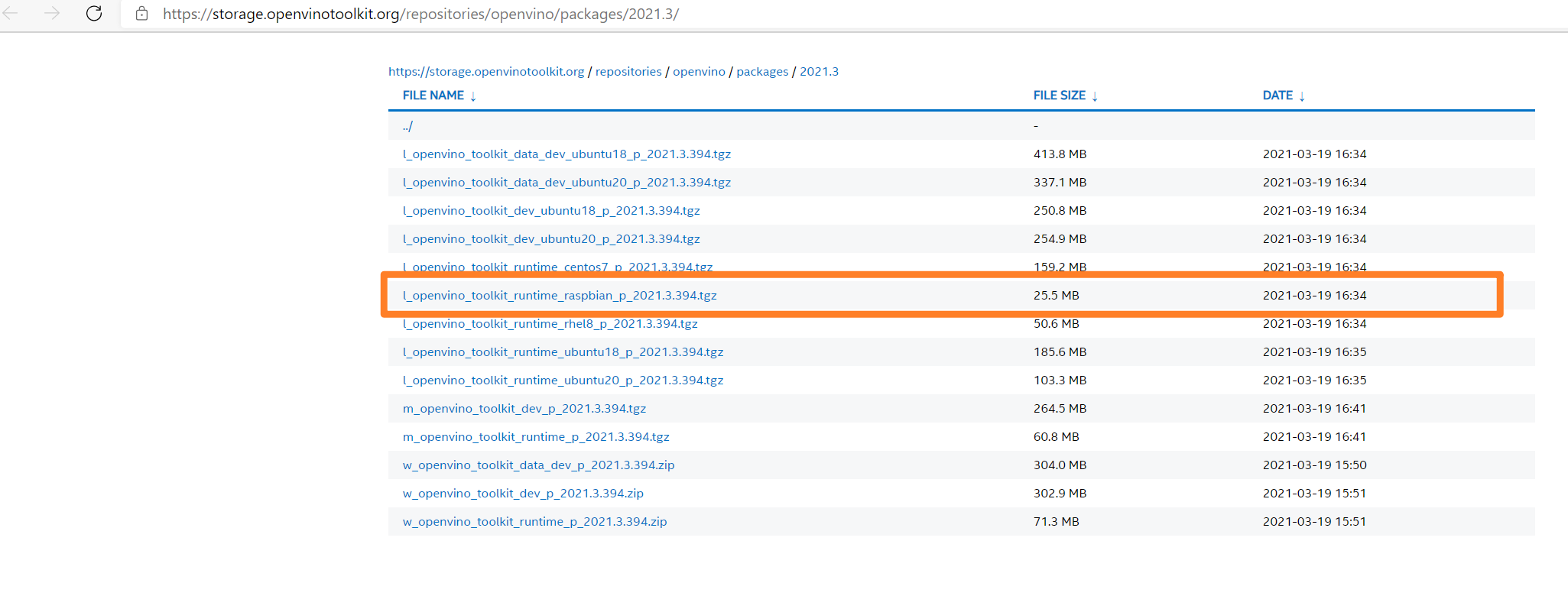Click the 264.5 MB file size
This screenshot has height=596, width=1568.
(1060, 409)
